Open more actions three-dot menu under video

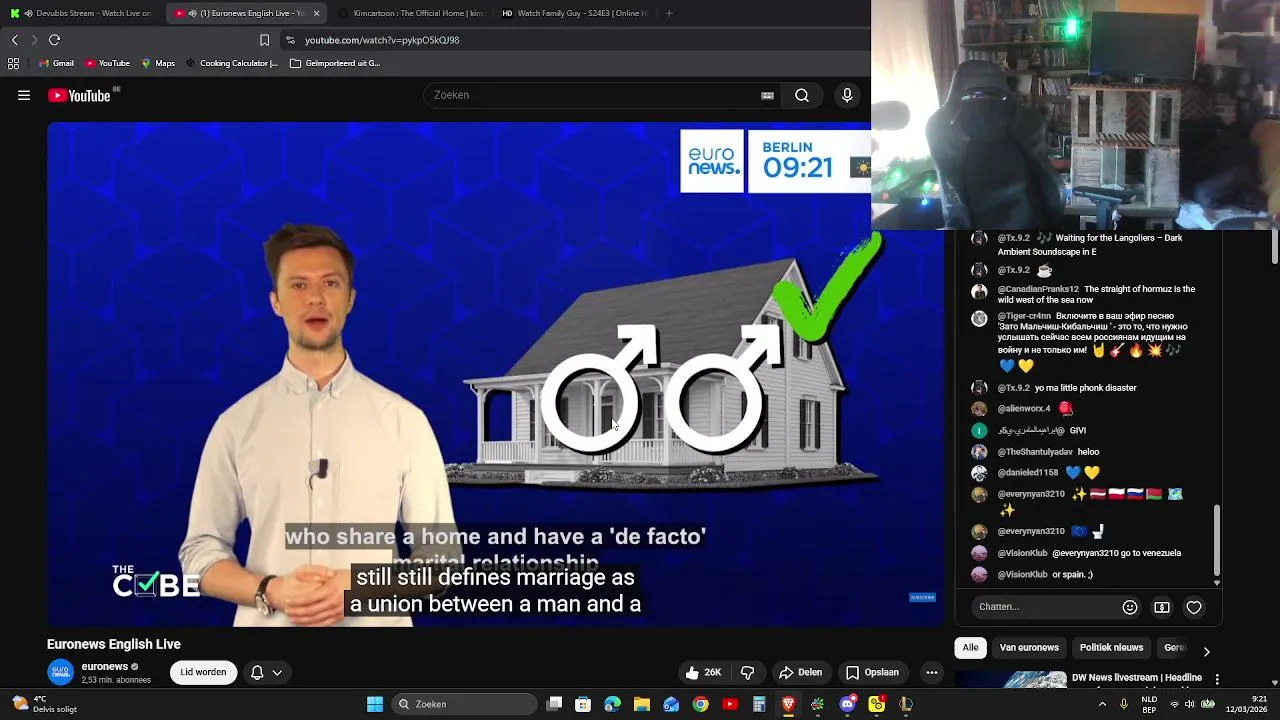click(932, 673)
